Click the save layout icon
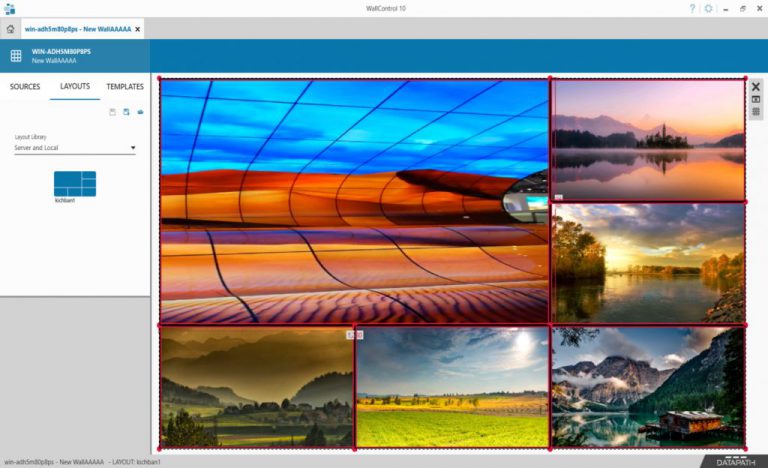The height and width of the screenshot is (468, 768). (113, 112)
